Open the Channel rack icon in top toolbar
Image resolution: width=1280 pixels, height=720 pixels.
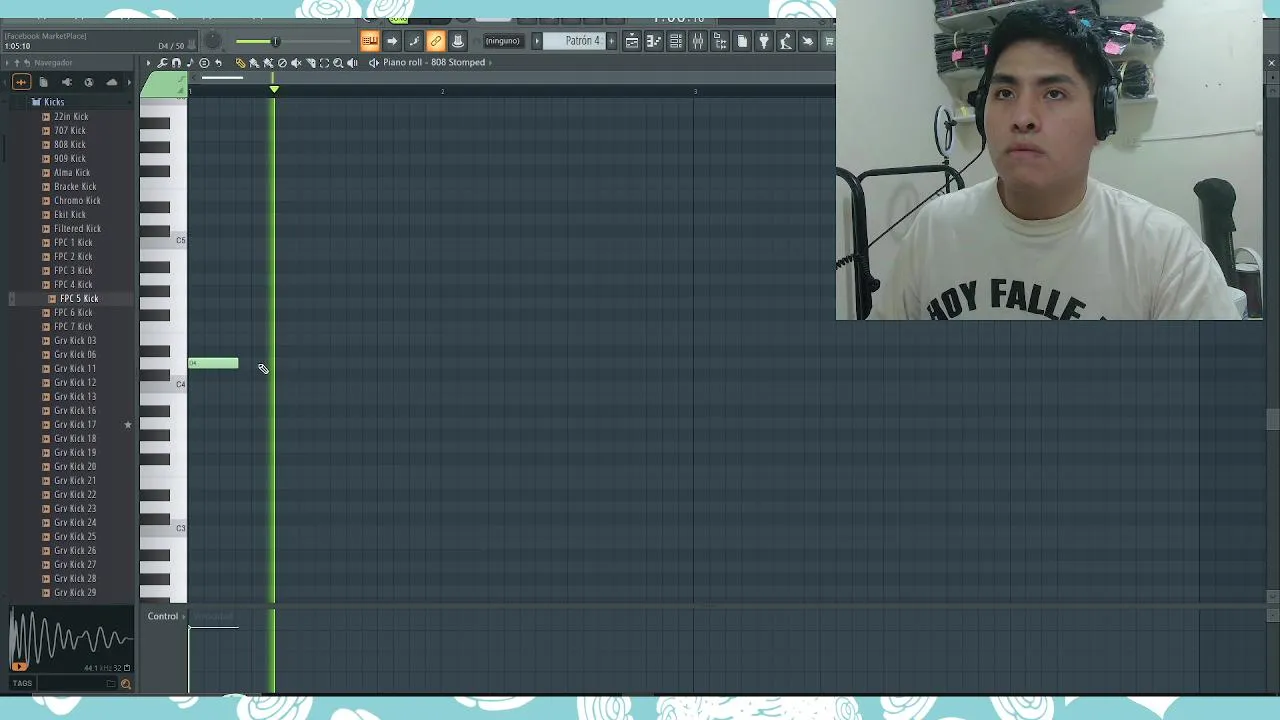point(675,41)
